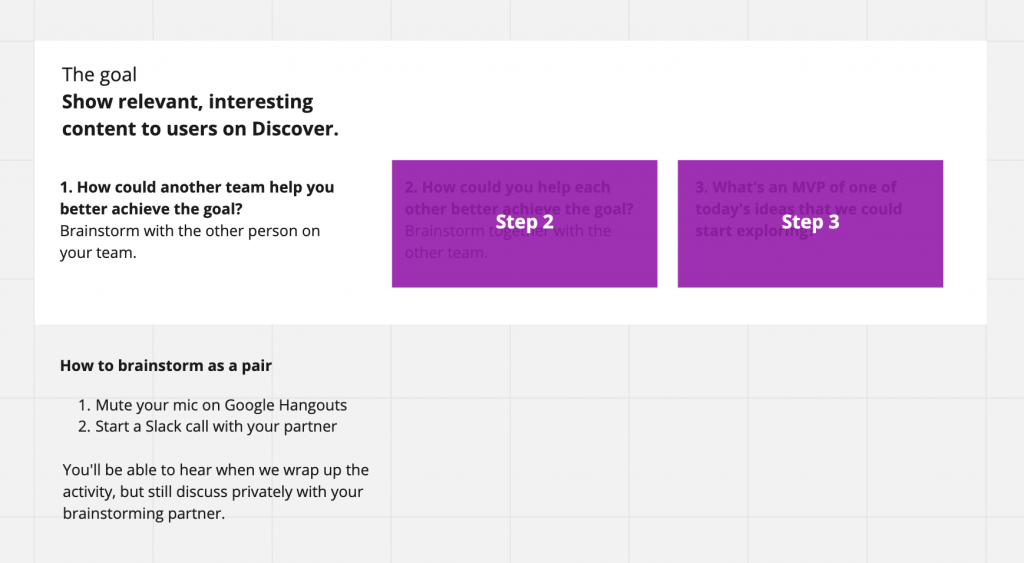
Task: Click the white "Step 2" label text
Action: pyautogui.click(x=524, y=222)
